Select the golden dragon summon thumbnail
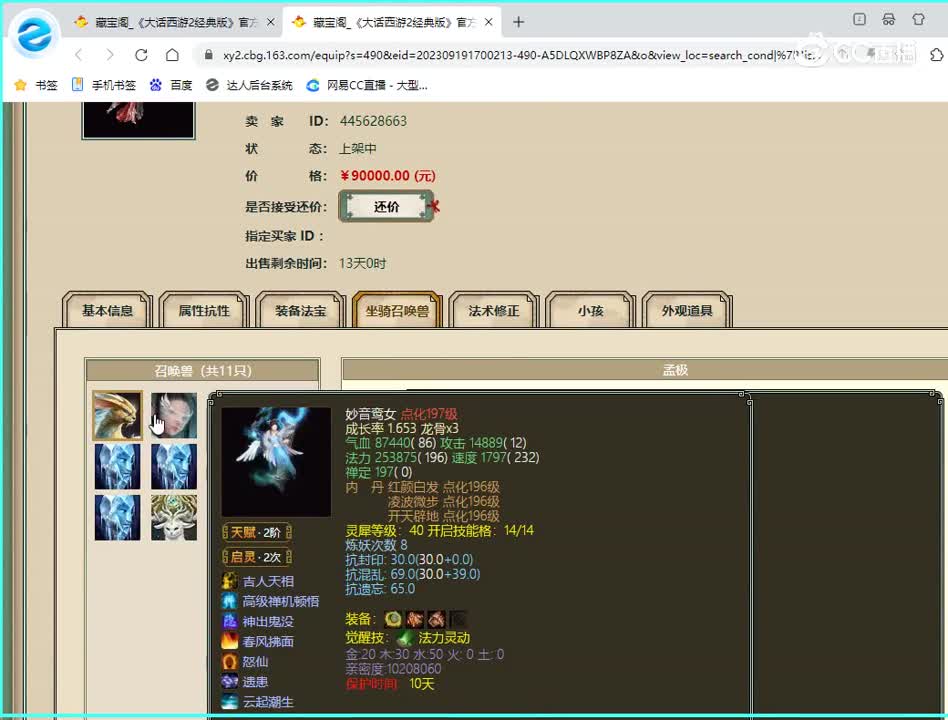This screenshot has width=948, height=720. (117, 415)
